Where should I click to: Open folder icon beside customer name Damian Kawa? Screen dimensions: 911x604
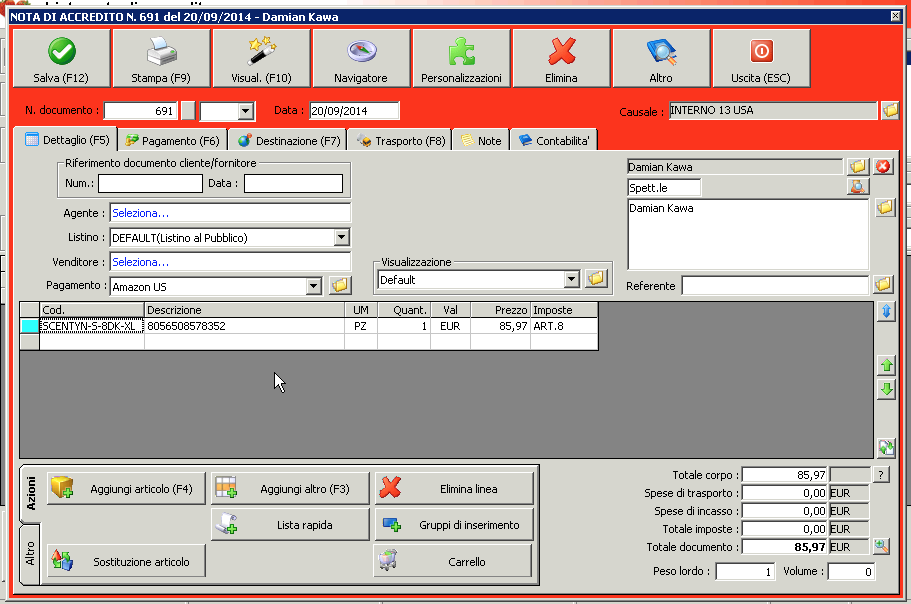tap(858, 167)
